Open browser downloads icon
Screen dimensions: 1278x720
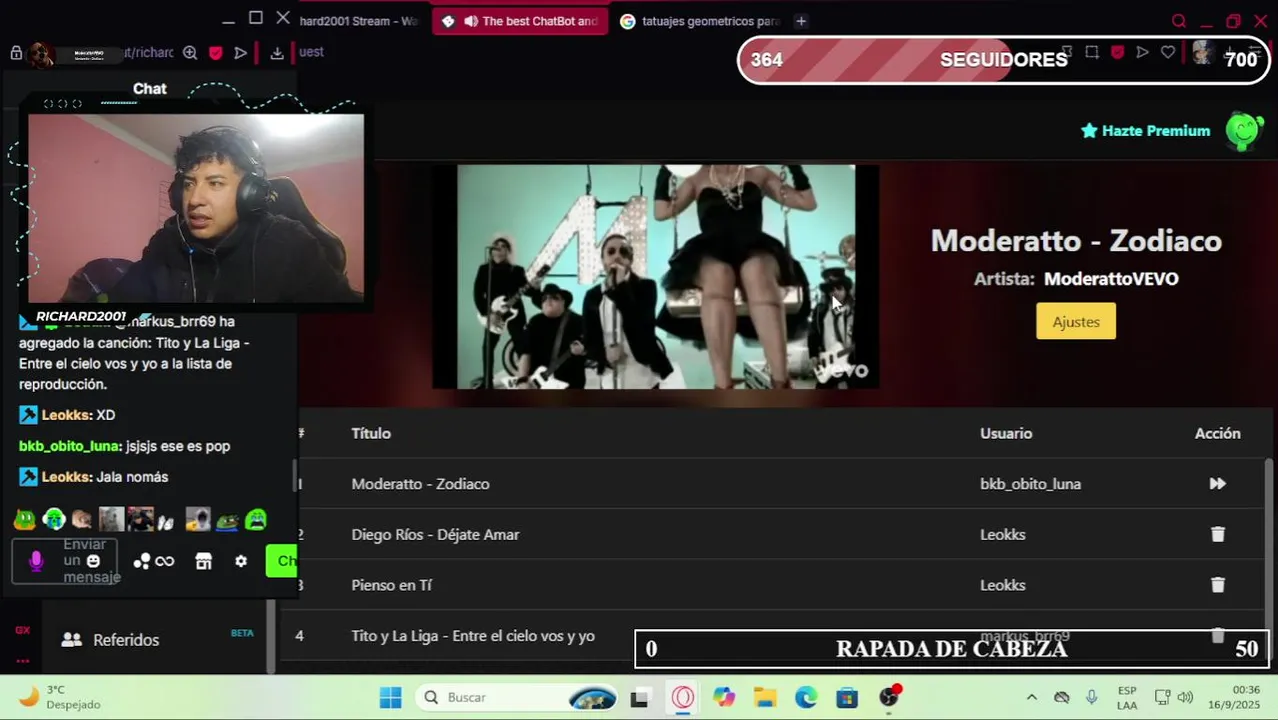pos(277,53)
